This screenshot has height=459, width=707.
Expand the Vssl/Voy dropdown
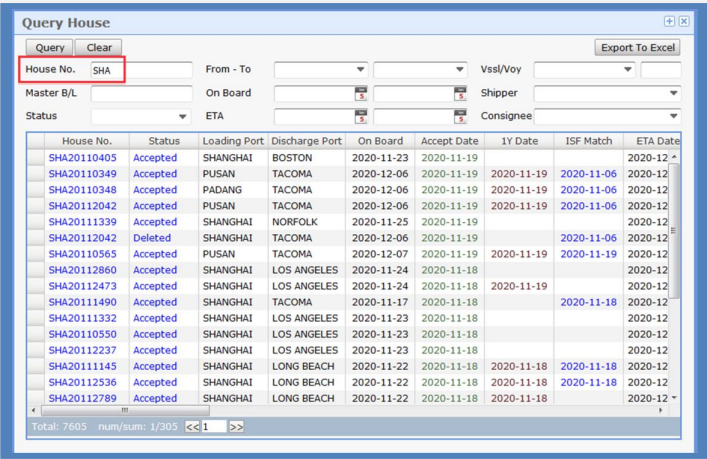627,70
